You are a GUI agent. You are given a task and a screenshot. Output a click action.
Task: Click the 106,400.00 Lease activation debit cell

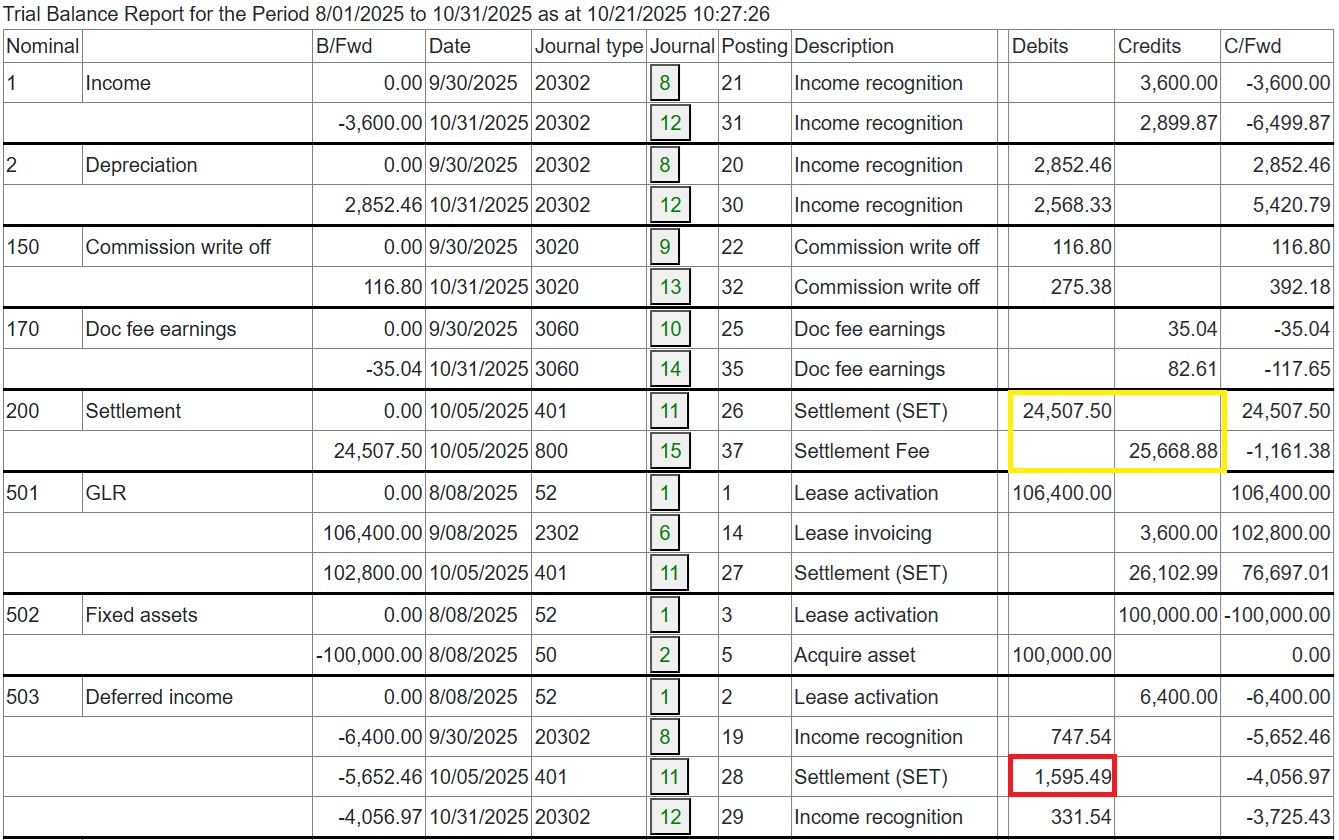[1062, 493]
